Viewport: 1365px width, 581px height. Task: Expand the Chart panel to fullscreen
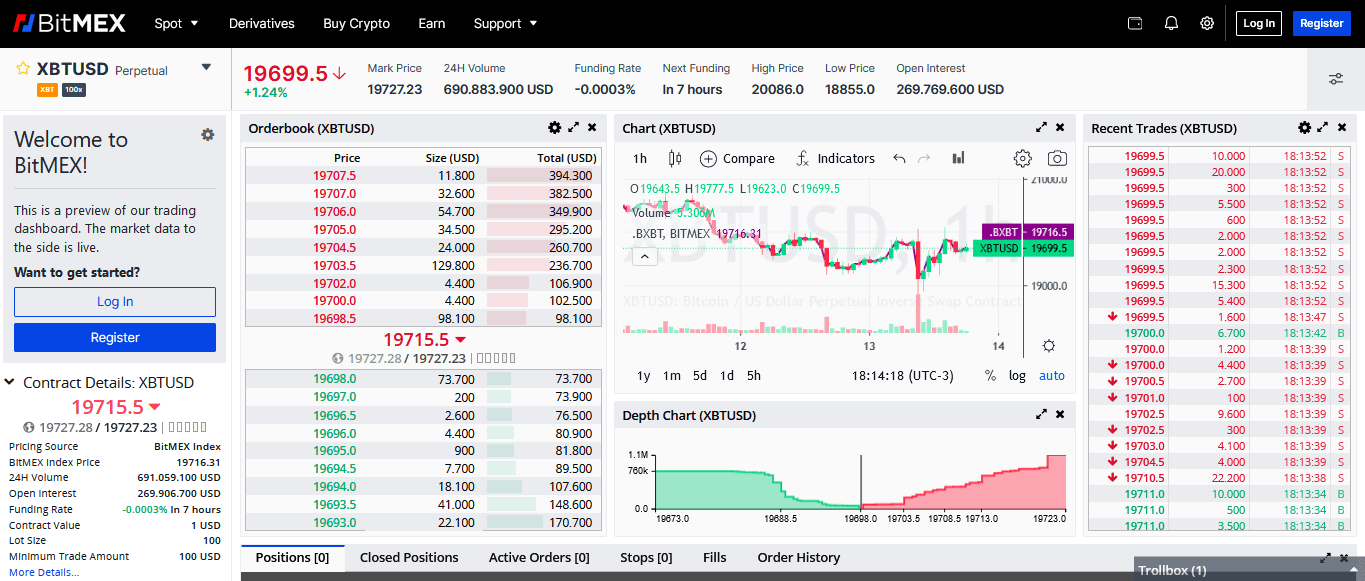pos(1041,128)
